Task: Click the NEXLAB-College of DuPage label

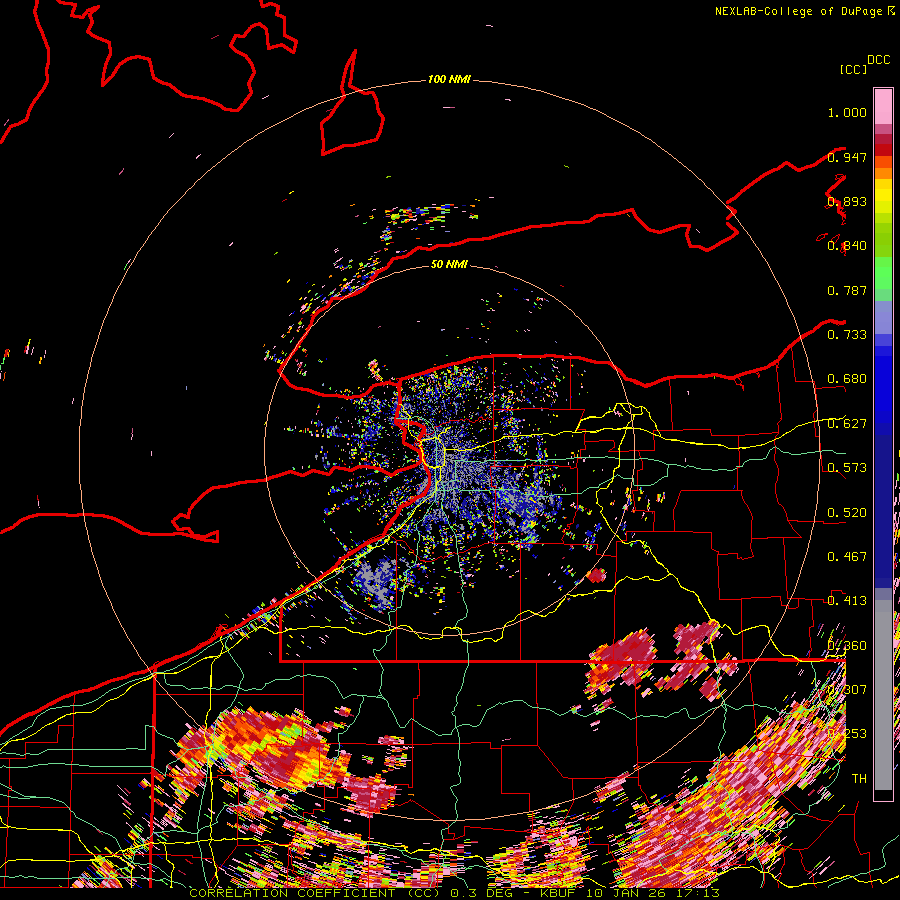Action: 798,11
